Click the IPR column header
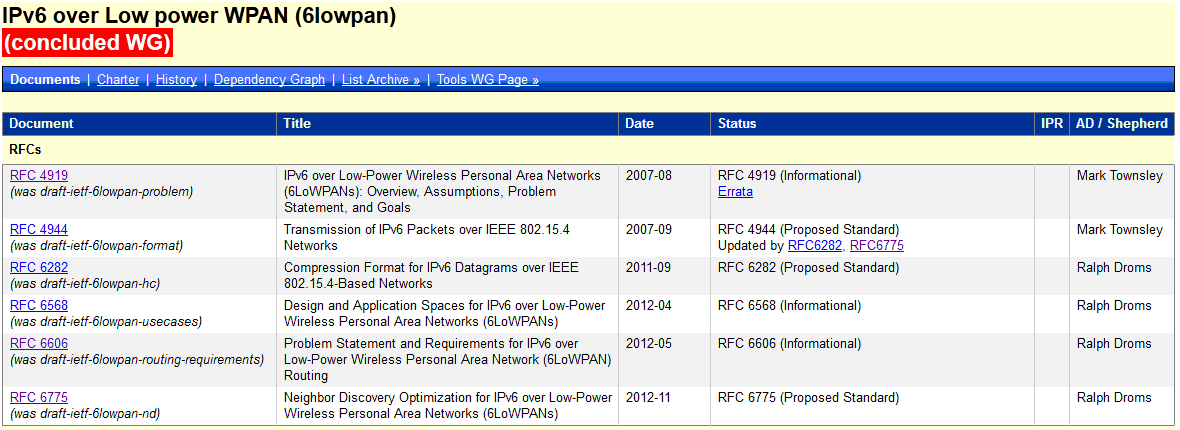The height and width of the screenshot is (430, 1180). pos(1051,124)
